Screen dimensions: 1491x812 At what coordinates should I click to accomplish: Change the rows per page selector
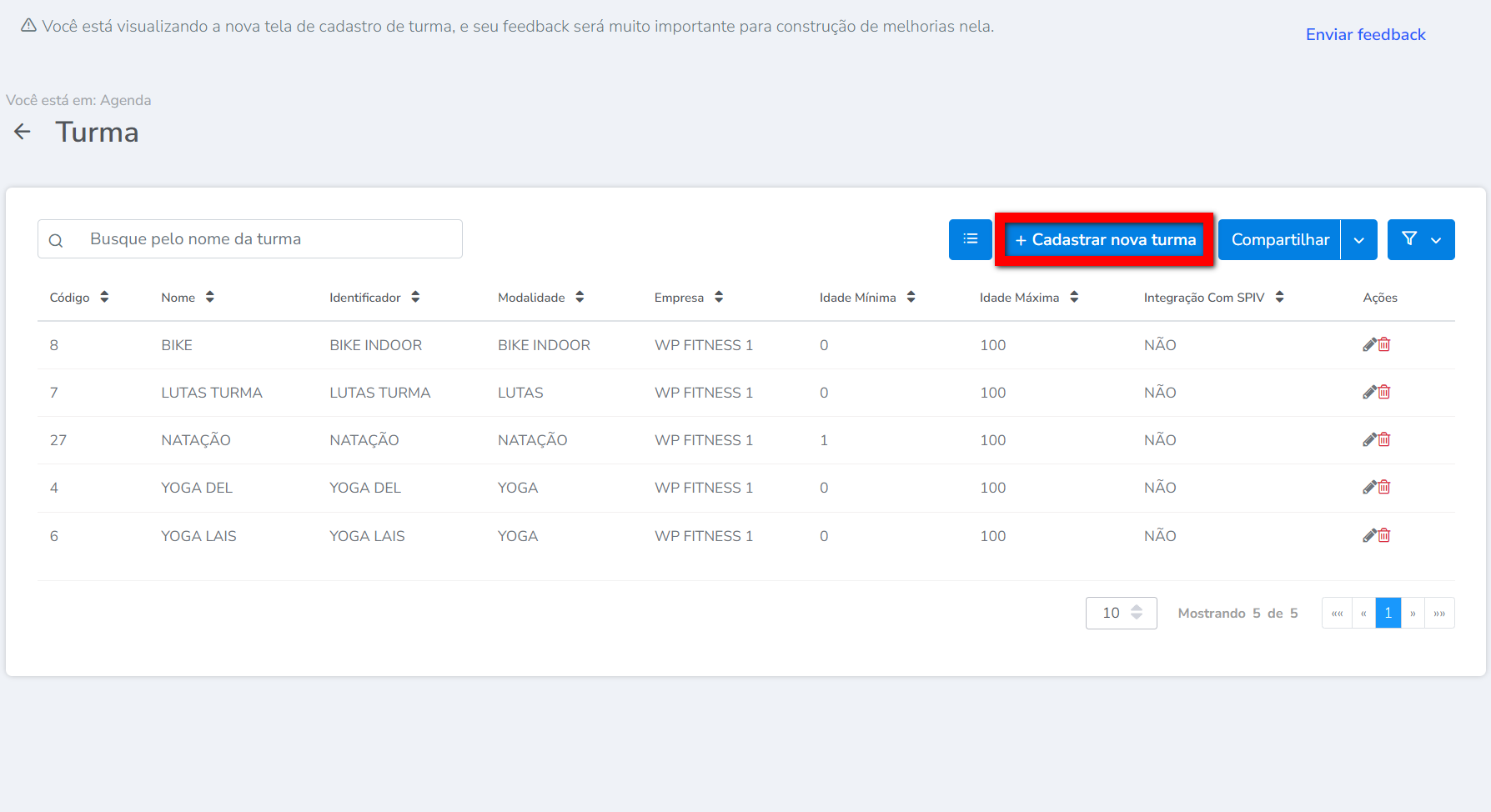click(x=1121, y=613)
